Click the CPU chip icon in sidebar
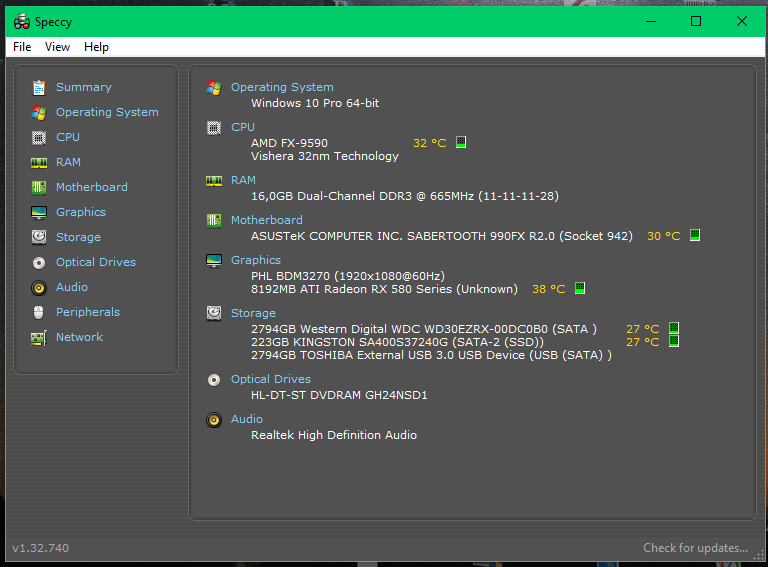 pyautogui.click(x=39, y=138)
